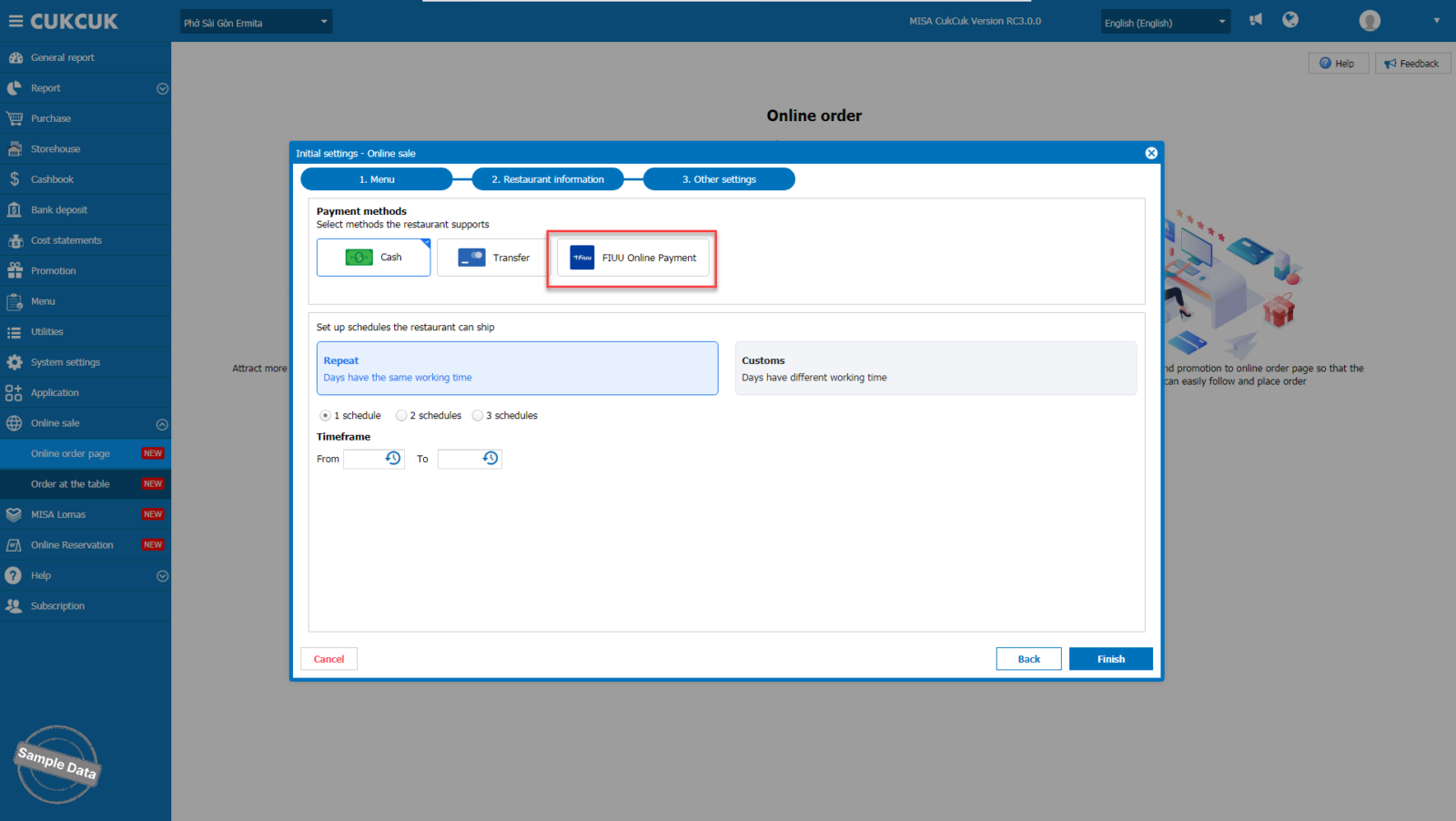Select the Customs schedule card
Image resolution: width=1456 pixels, height=821 pixels.
(x=935, y=369)
